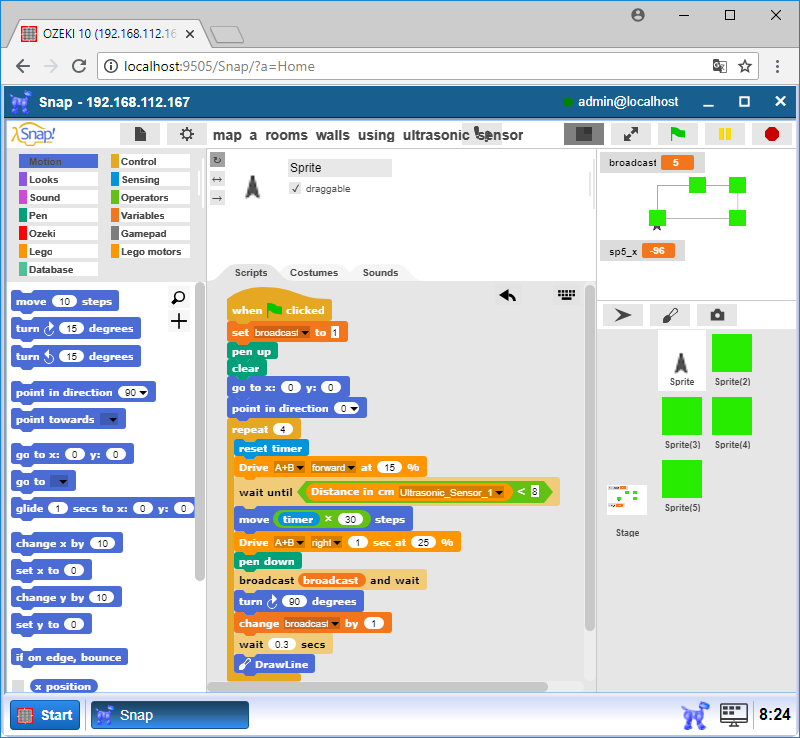Screen dimensions: 800x738
Task: Reload the page in the browser
Action: (79, 66)
